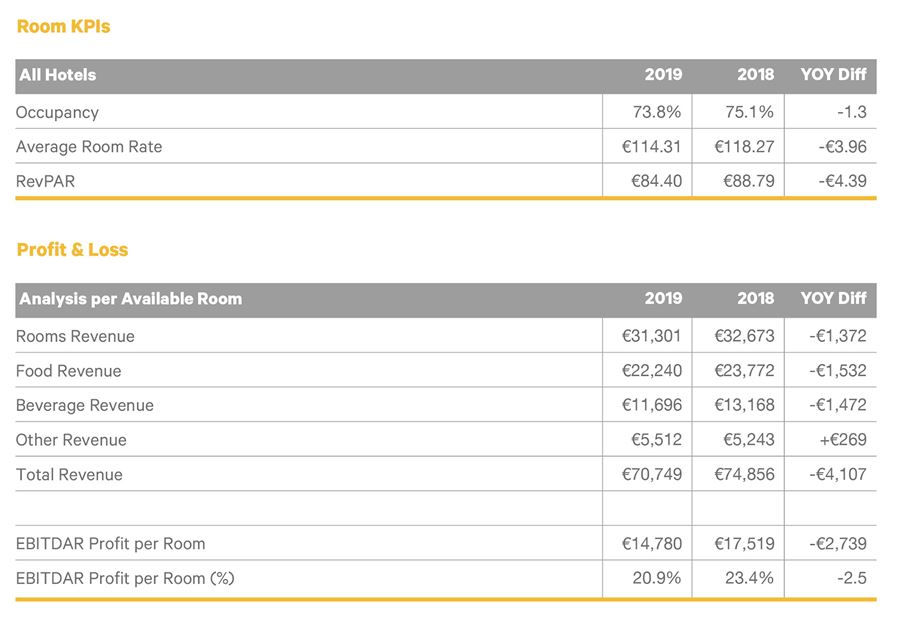Select the EBITDAR Profit per Room label
900x628 pixels.
click(x=111, y=544)
